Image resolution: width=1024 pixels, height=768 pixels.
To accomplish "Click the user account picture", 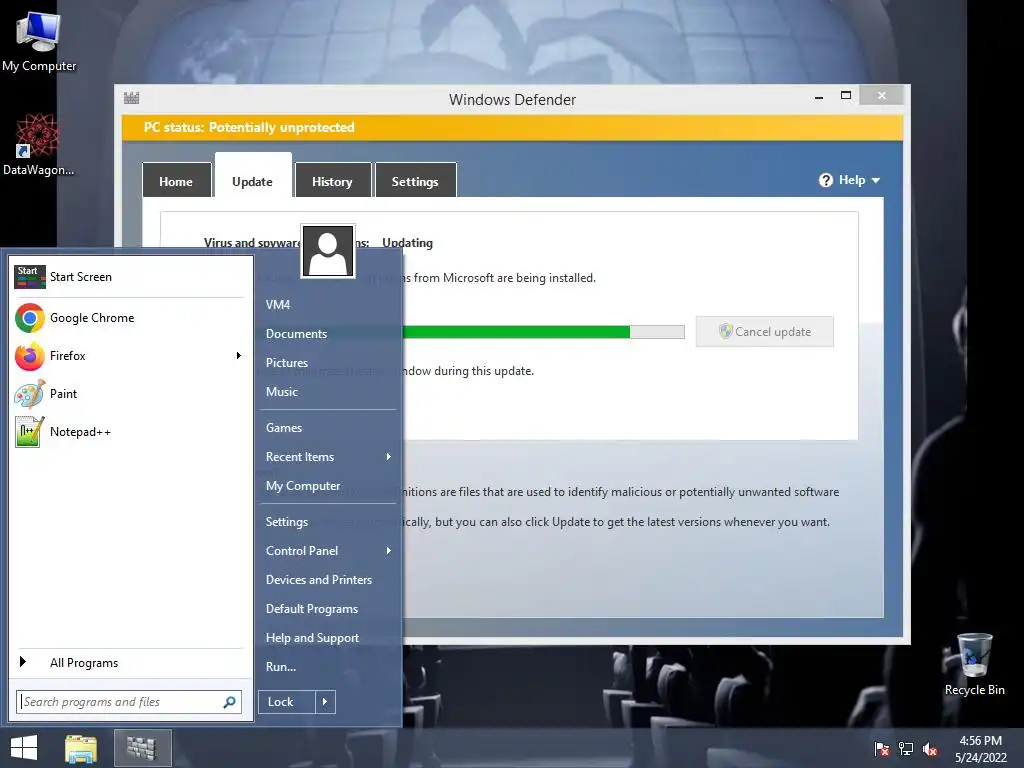I will 328,251.
